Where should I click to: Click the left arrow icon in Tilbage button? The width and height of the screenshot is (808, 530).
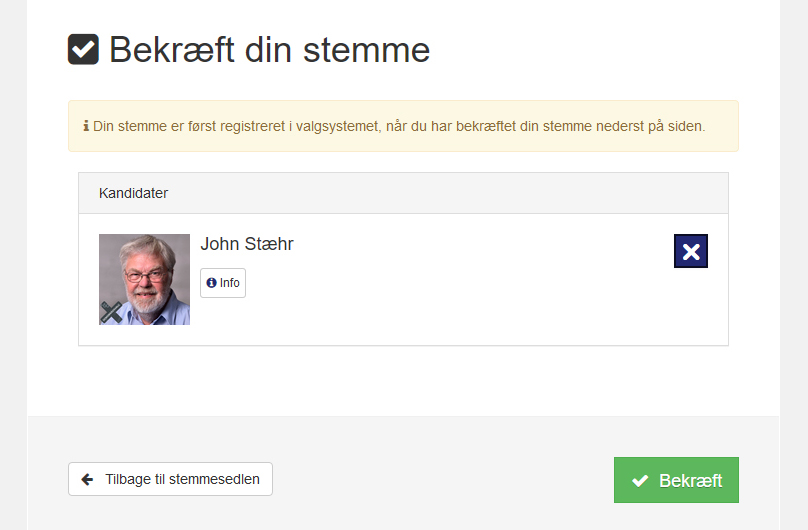(x=88, y=479)
